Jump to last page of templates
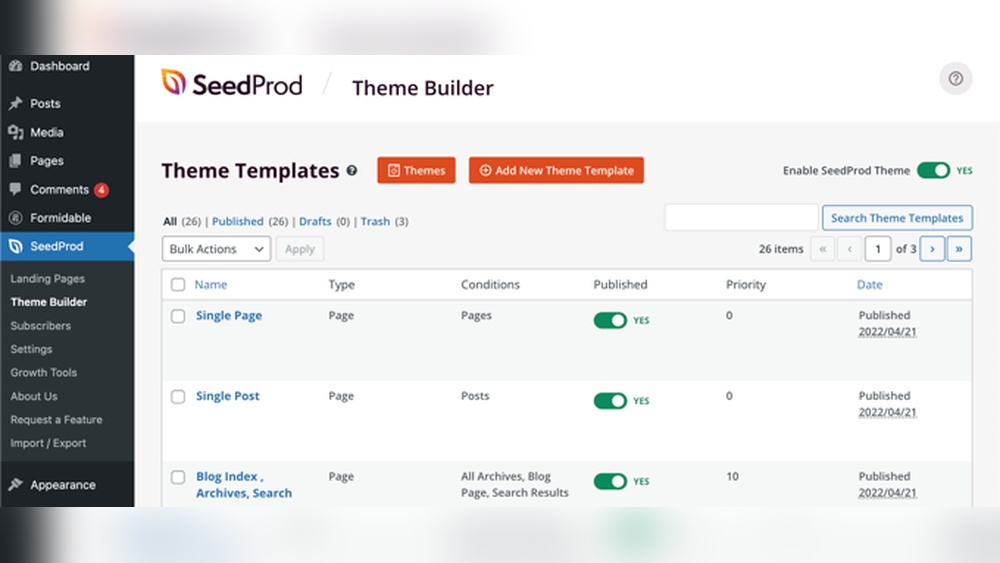 coord(959,249)
